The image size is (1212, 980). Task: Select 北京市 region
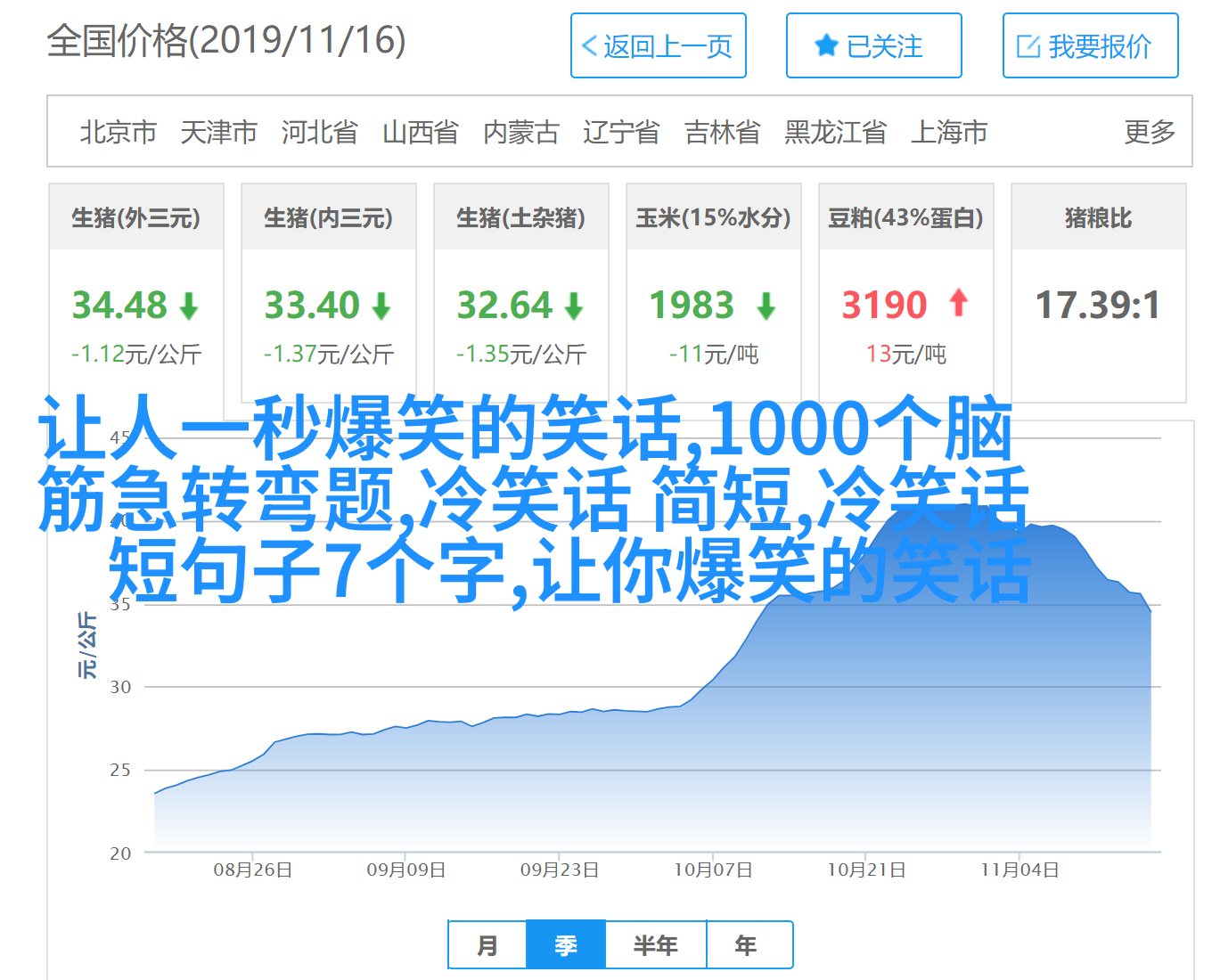pos(119,132)
